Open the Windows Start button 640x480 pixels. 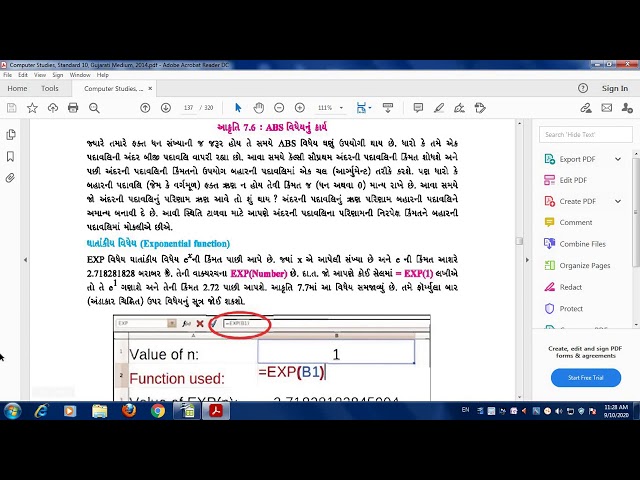[x=12, y=411]
